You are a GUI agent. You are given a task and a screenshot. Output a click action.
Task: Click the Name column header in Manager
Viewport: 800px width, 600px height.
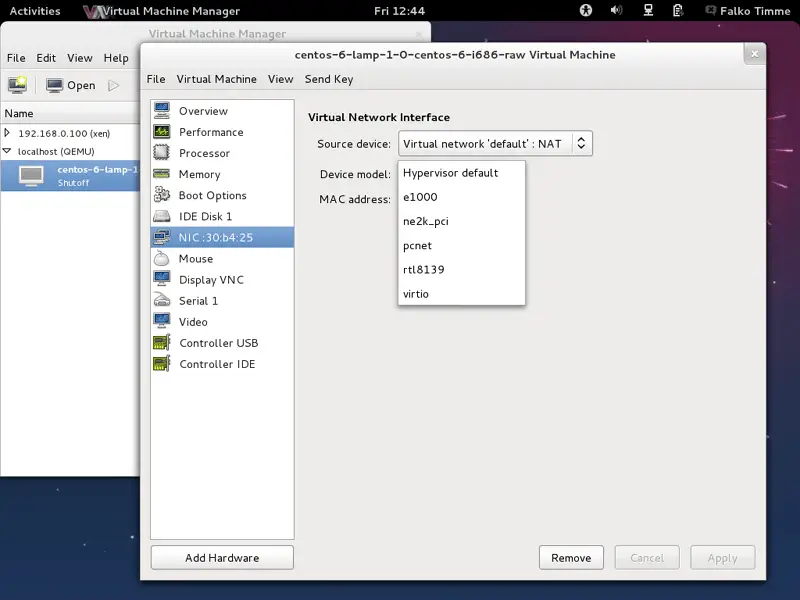[70, 113]
